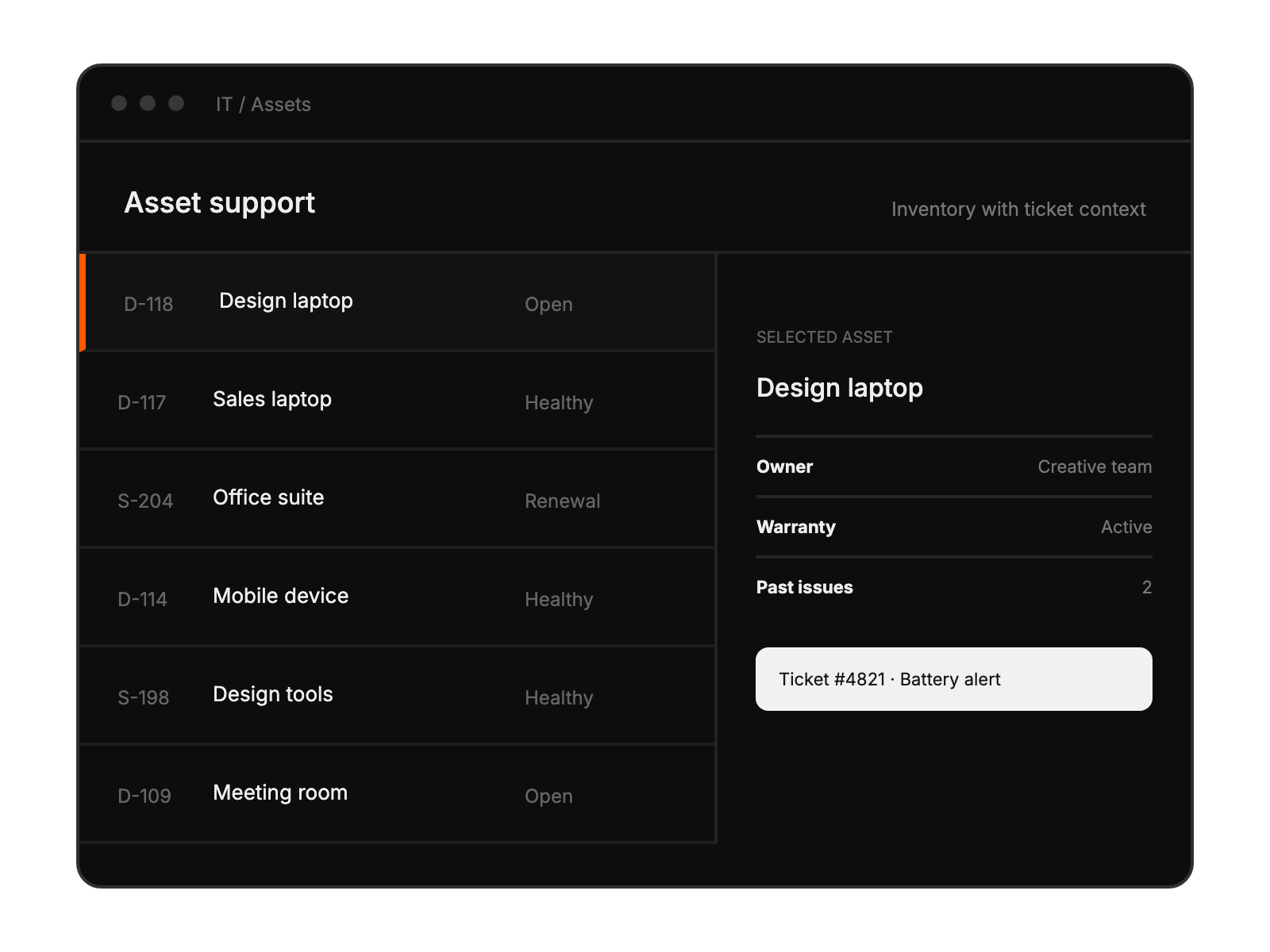Viewport: 1270px width, 952px height.
Task: Click the Active warranty value
Action: (x=1126, y=527)
